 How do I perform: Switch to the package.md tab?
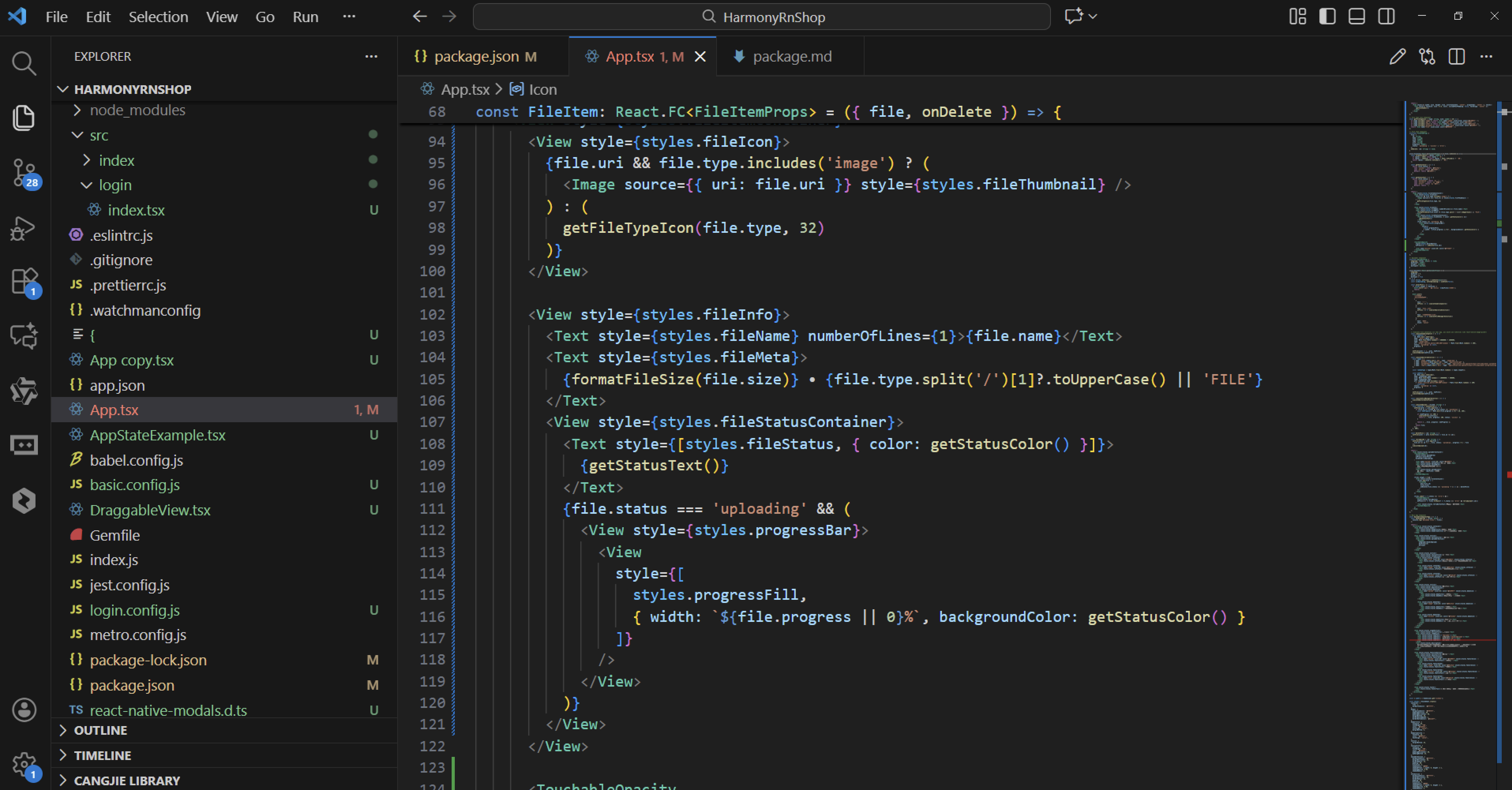[x=792, y=56]
